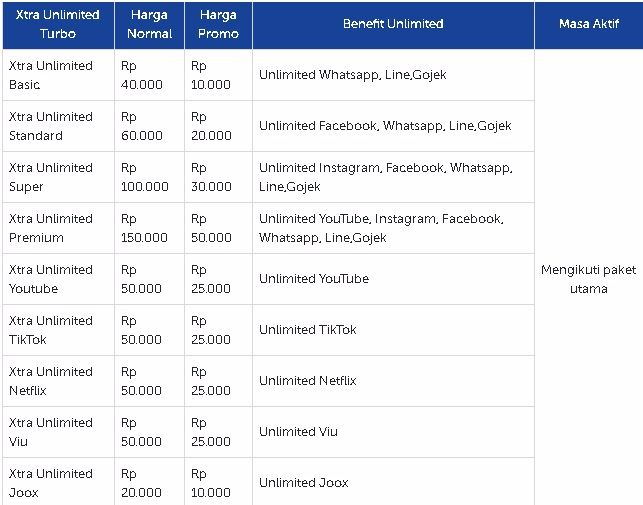Click the Mengikuti paket utama cell
This screenshot has height=505, width=643.
click(589, 279)
